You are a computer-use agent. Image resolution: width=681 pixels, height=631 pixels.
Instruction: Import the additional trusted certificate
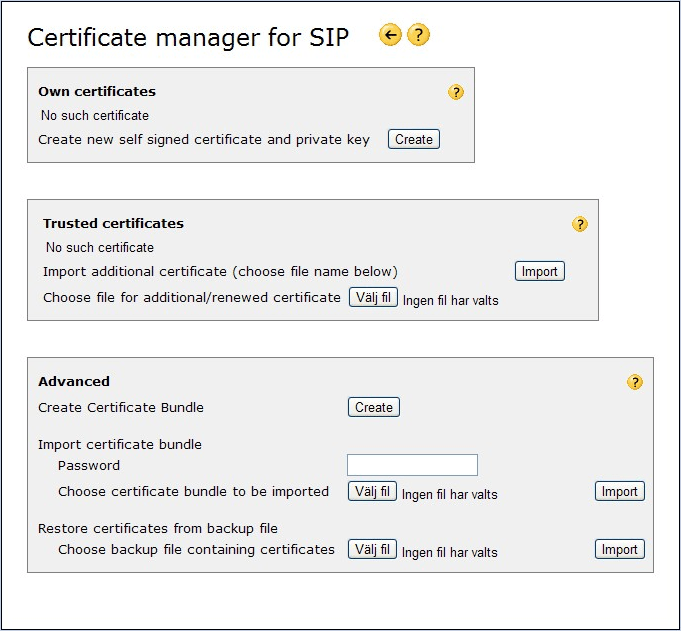pos(540,271)
